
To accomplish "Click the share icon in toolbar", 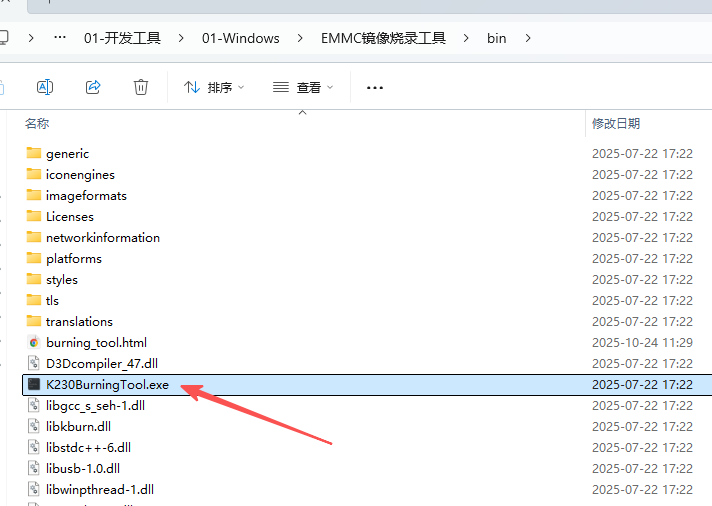I will point(93,88).
